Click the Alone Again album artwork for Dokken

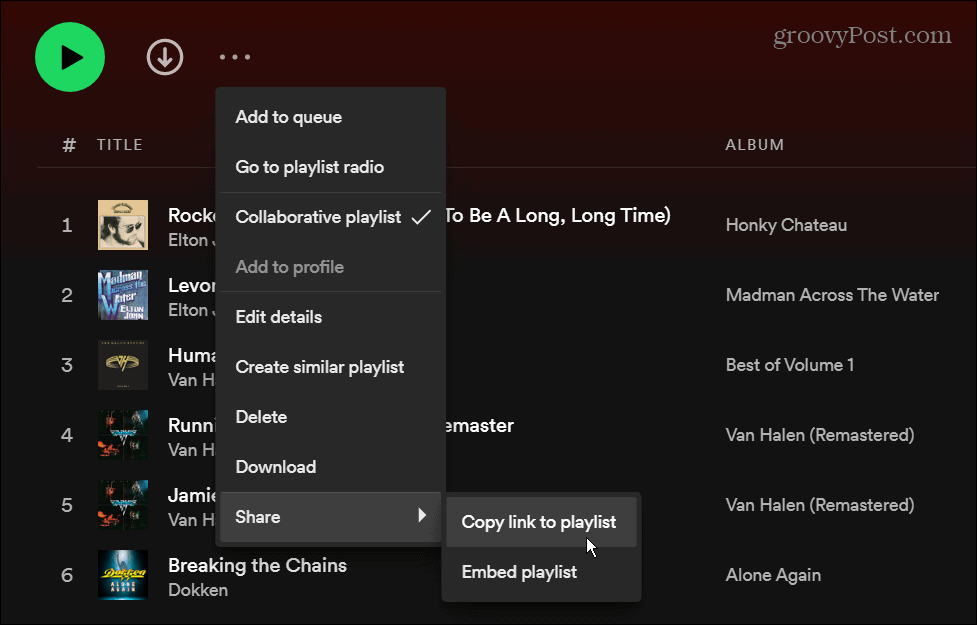coord(122,575)
